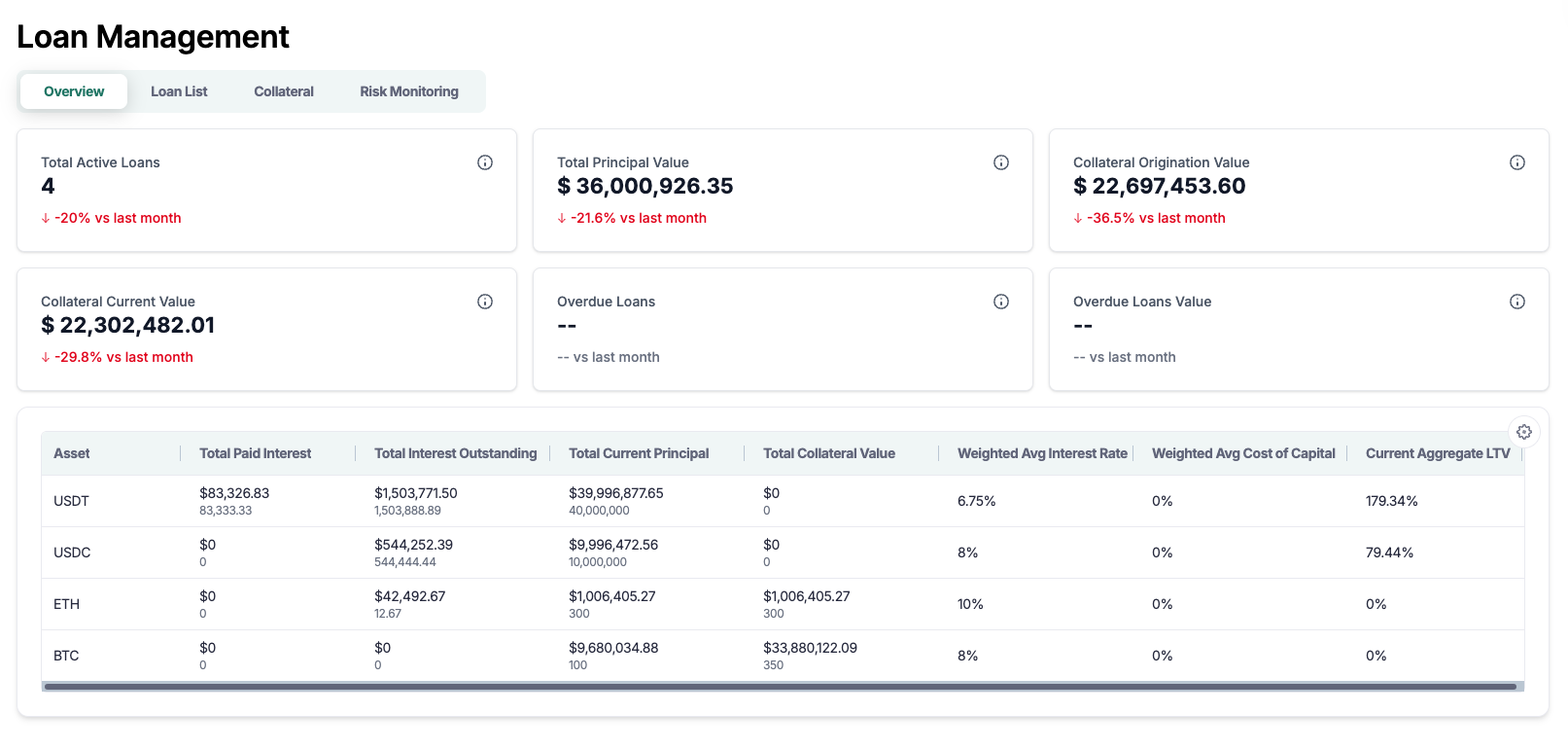This screenshot has width=1568, height=749.
Task: Click Total Paid Interest column header
Action: [x=256, y=453]
